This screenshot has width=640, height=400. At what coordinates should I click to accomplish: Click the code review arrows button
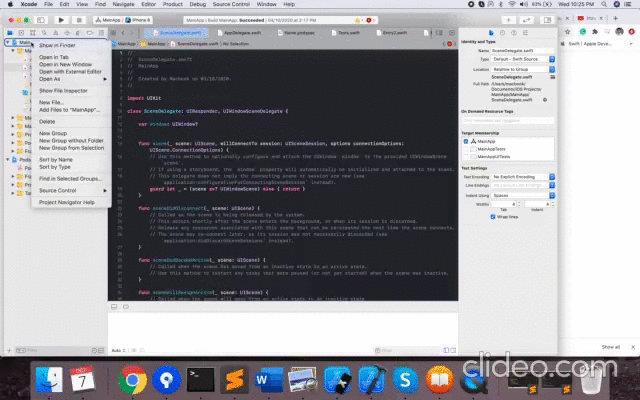click(527, 20)
